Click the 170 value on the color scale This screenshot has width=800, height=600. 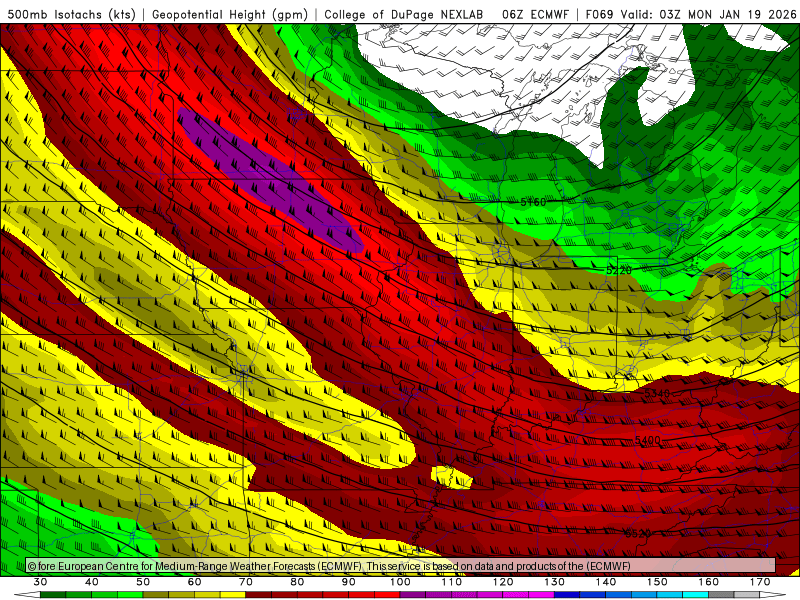[x=760, y=582]
